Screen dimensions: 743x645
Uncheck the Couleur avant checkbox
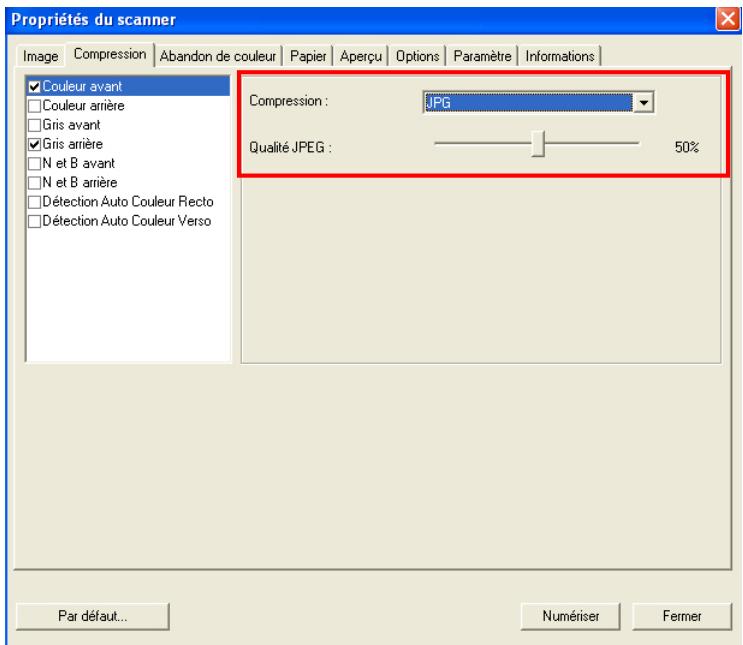[x=35, y=86]
